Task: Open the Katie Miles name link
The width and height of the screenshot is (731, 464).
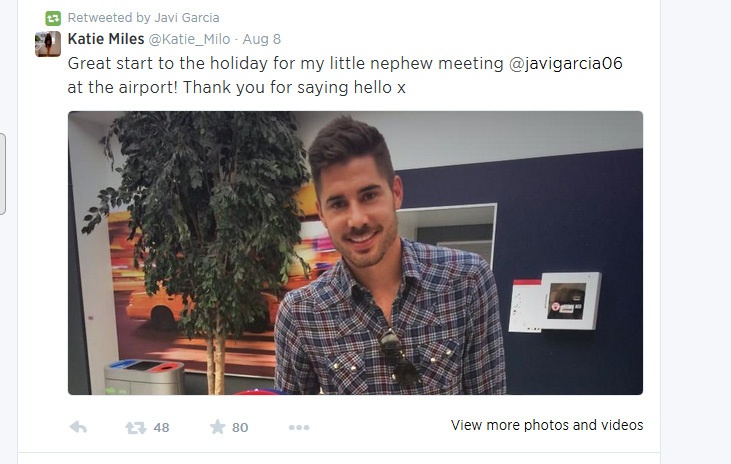Action: click(x=106, y=39)
